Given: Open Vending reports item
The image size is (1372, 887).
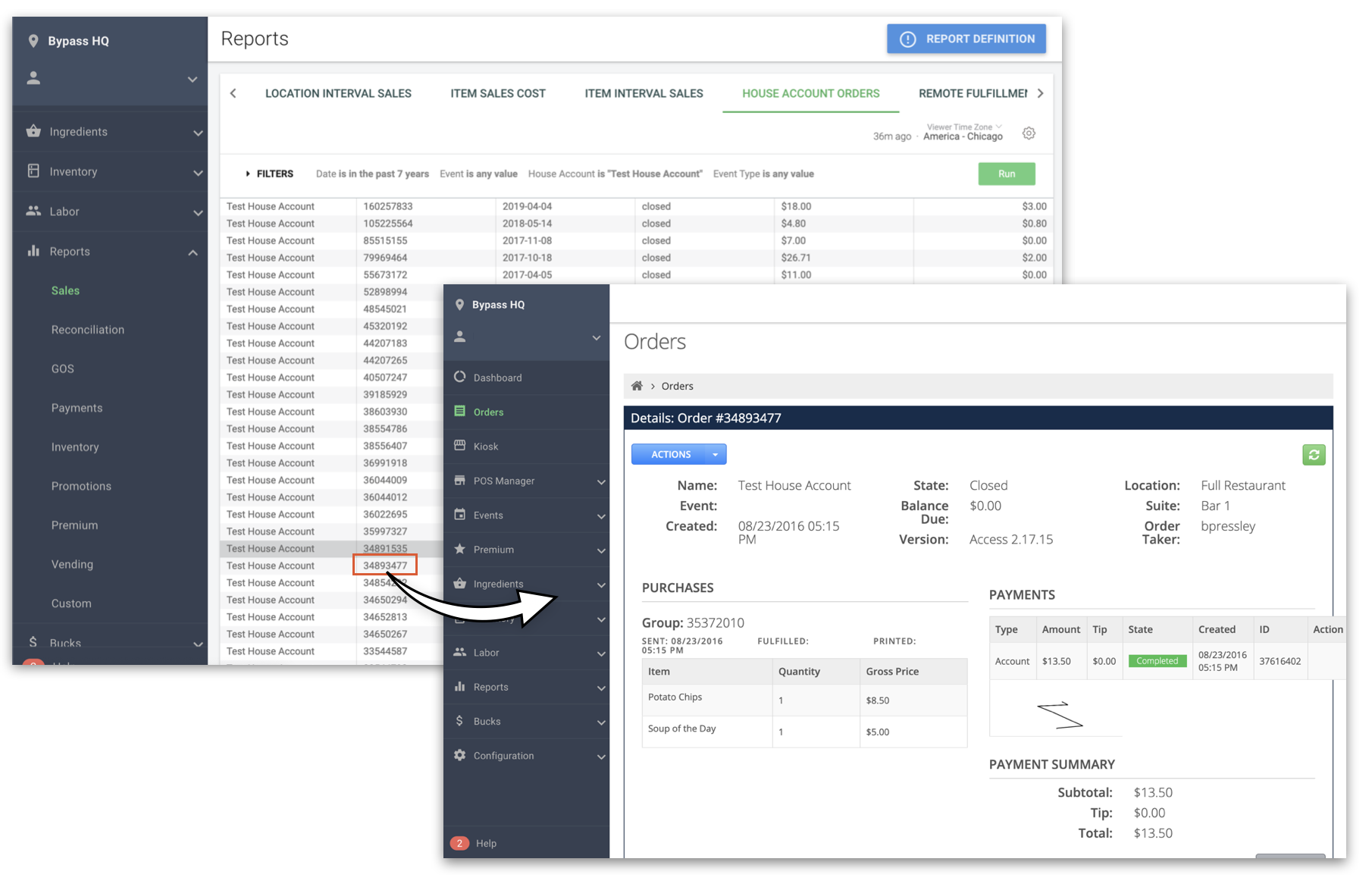Looking at the screenshot, I should (x=72, y=564).
